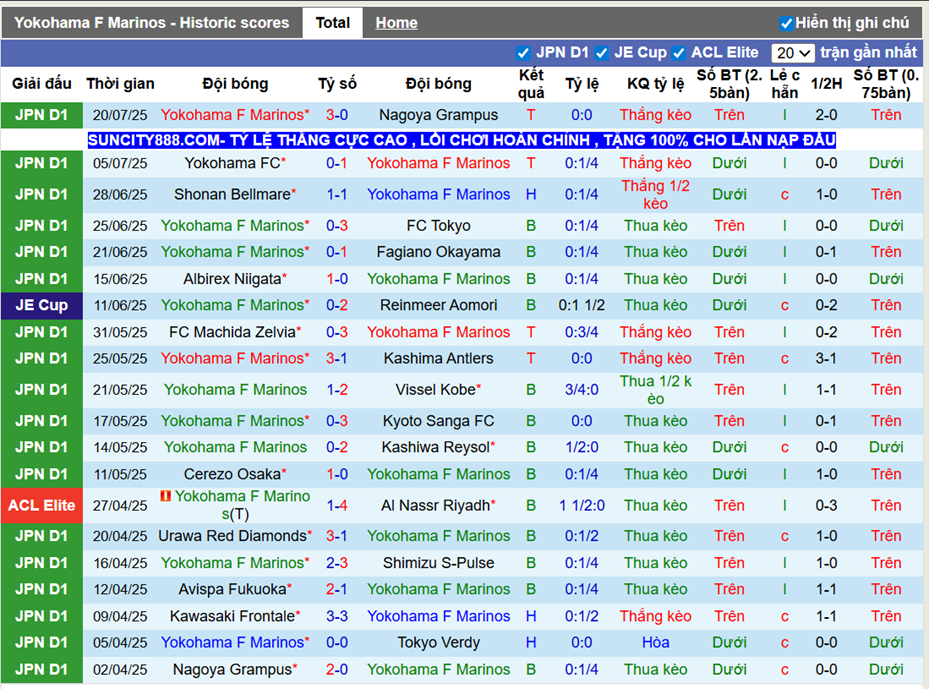Switch to the Total tab
Screen dimensions: 929x689
(332, 23)
